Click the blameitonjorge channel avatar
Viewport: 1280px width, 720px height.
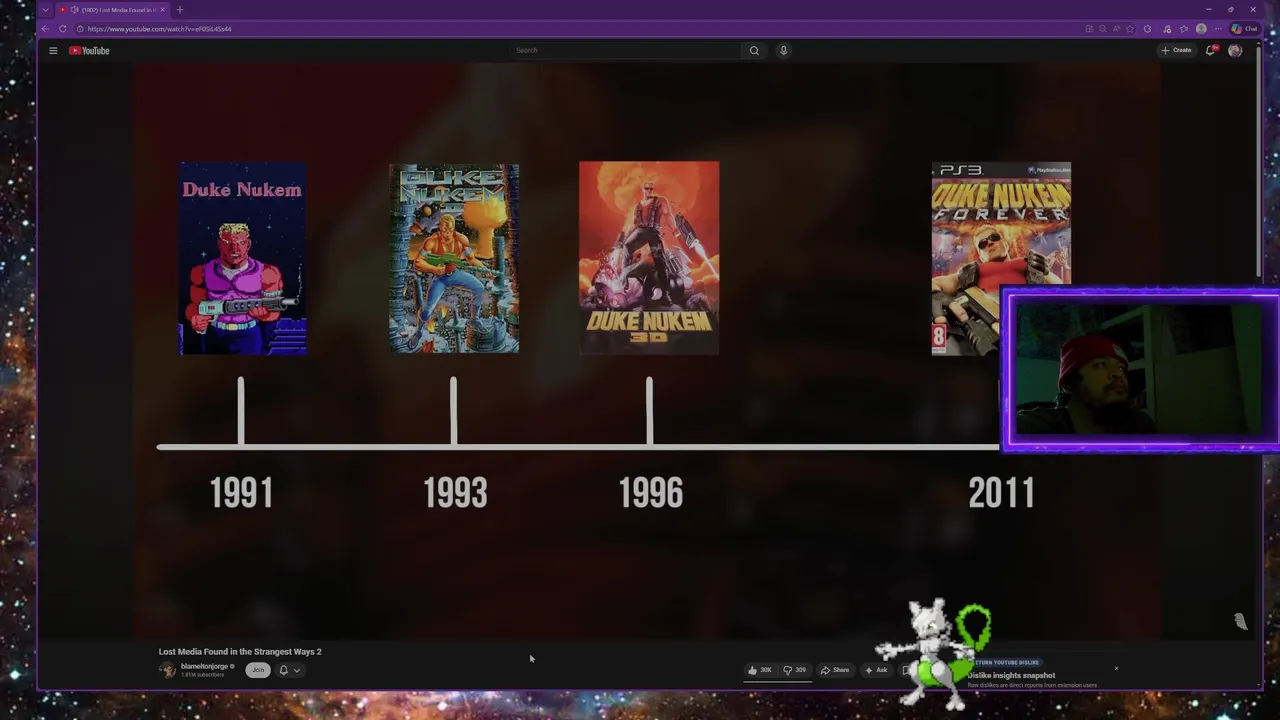click(x=167, y=670)
